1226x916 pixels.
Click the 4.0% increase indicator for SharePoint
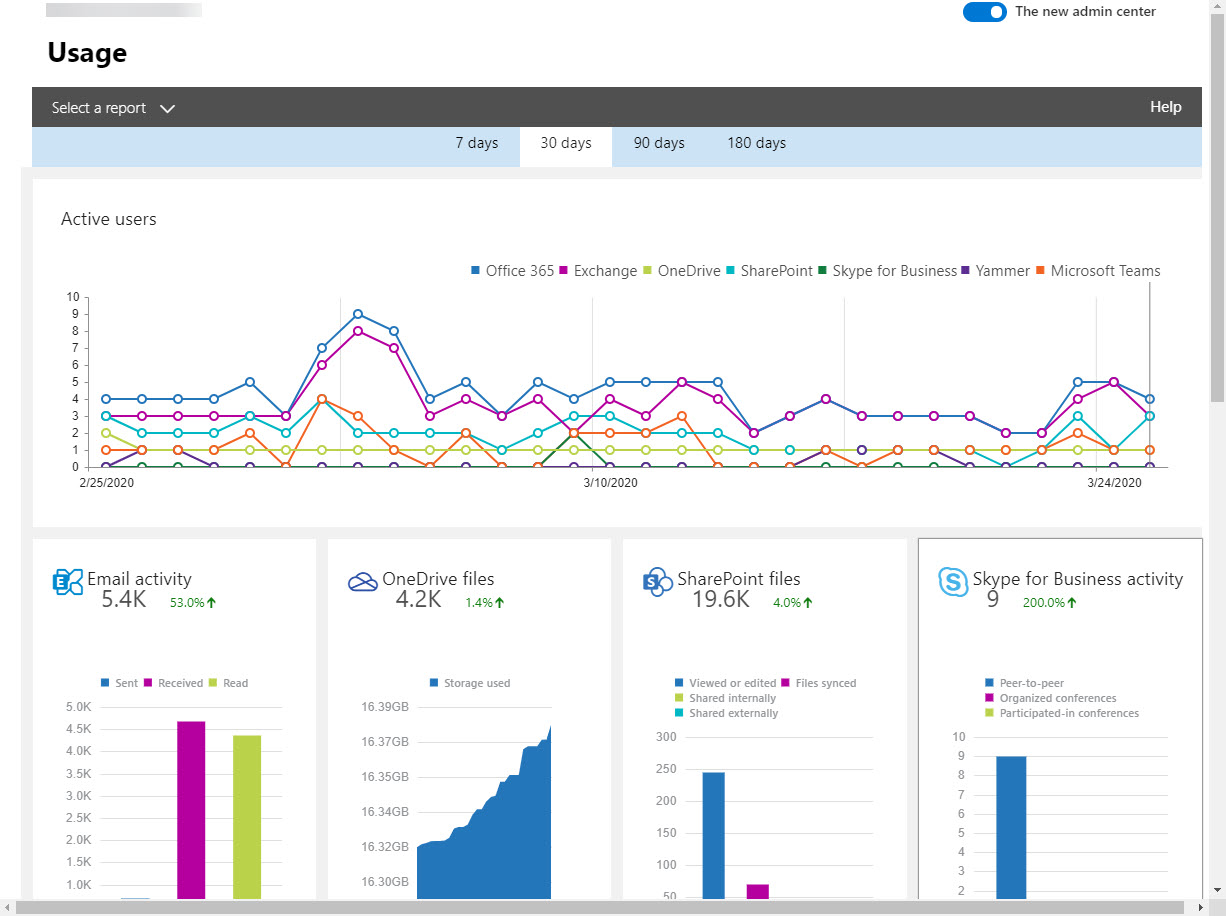793,603
